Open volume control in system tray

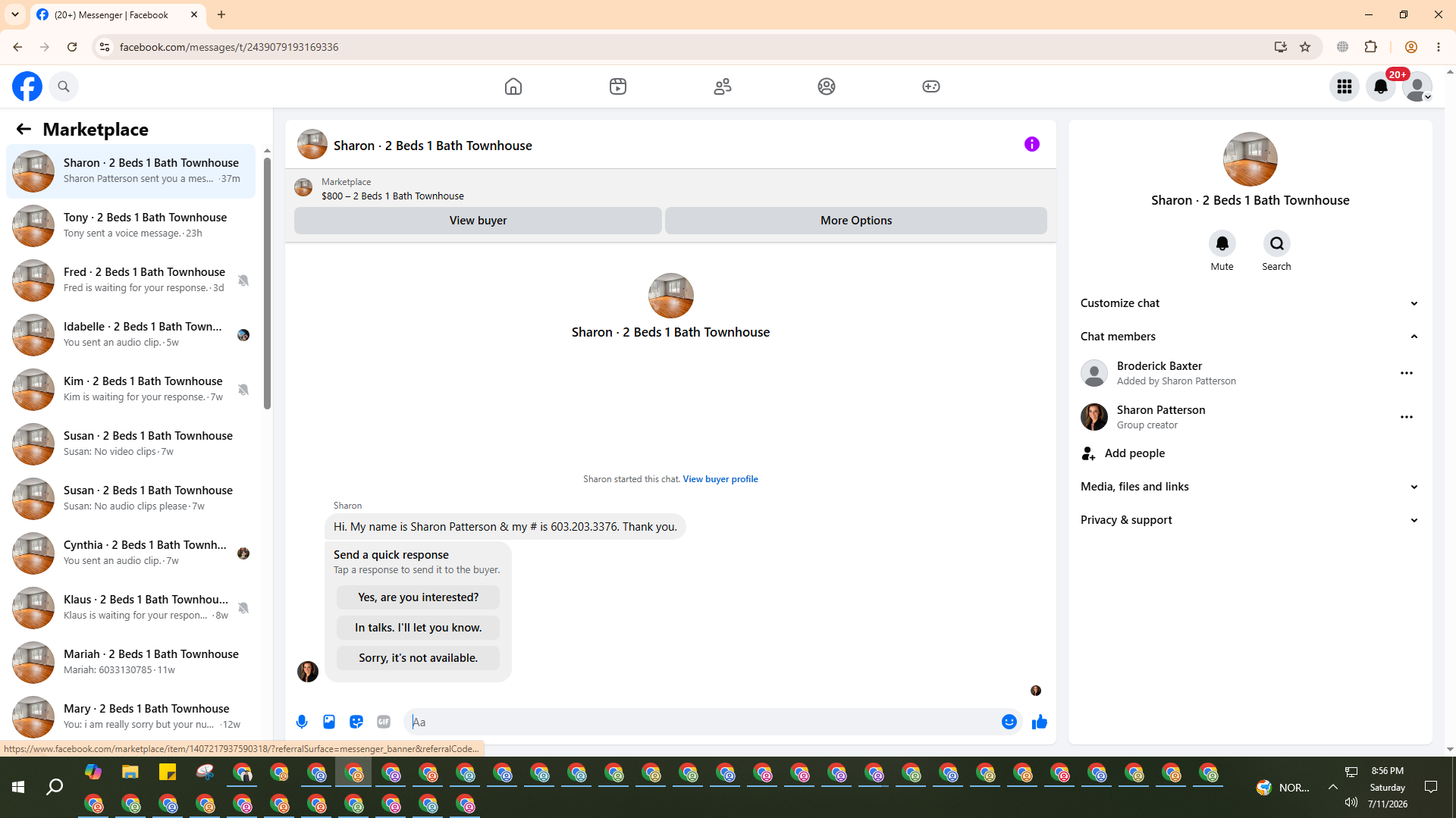(1351, 802)
